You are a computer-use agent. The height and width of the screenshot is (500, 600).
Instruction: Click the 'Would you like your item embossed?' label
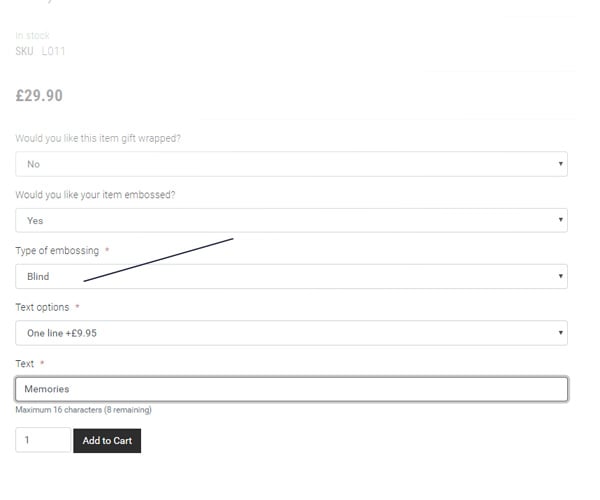coord(95,195)
